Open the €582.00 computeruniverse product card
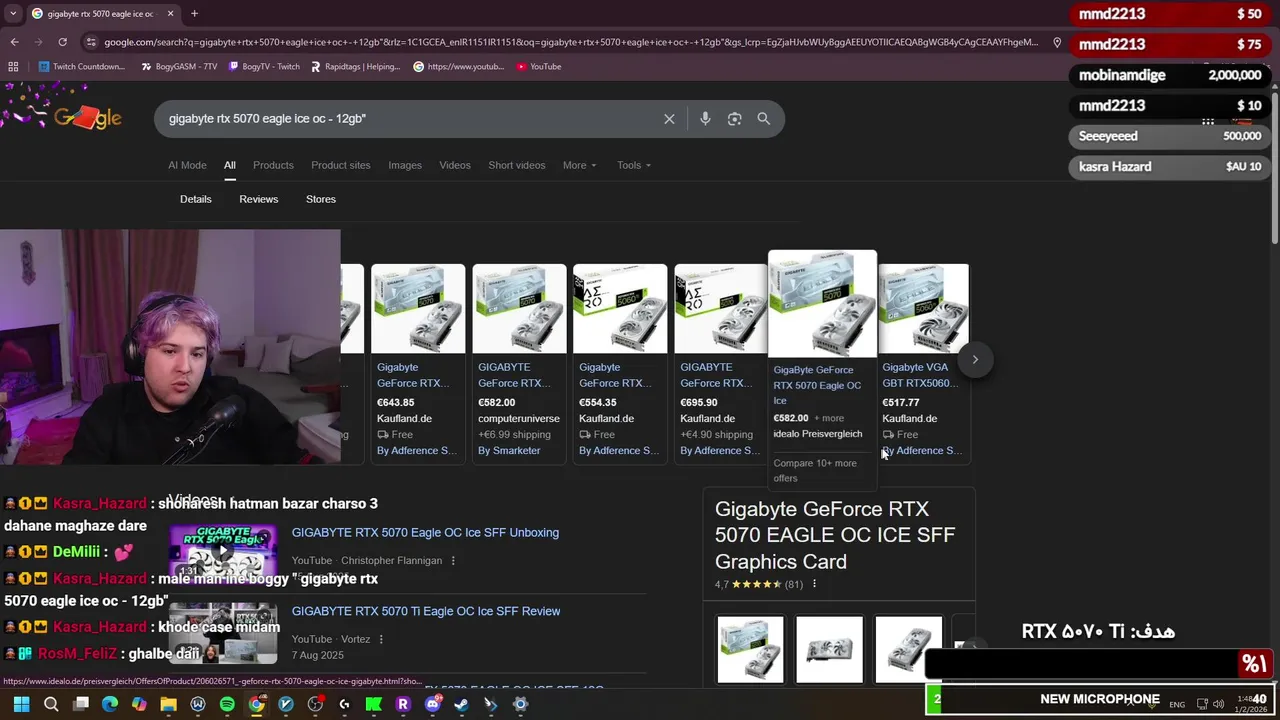 519,362
